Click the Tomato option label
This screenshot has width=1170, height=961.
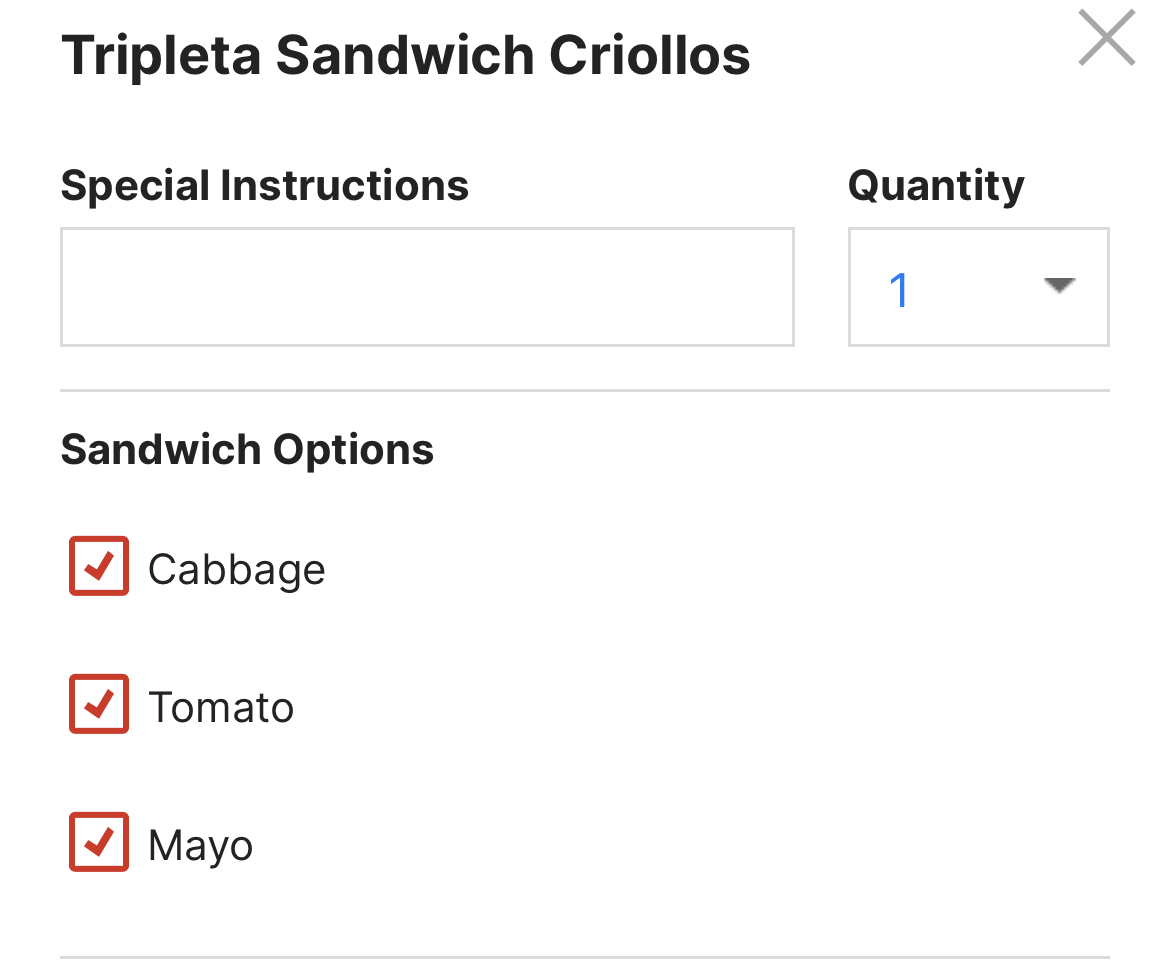click(x=221, y=708)
